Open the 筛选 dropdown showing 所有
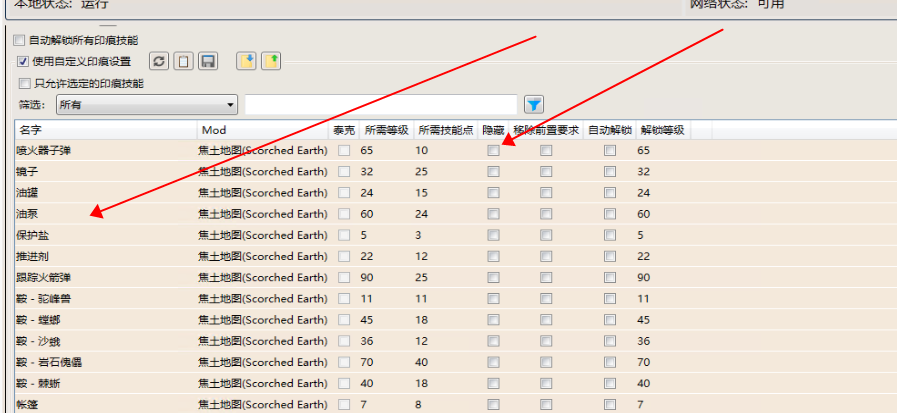This screenshot has height=413, width=897. pos(146,104)
